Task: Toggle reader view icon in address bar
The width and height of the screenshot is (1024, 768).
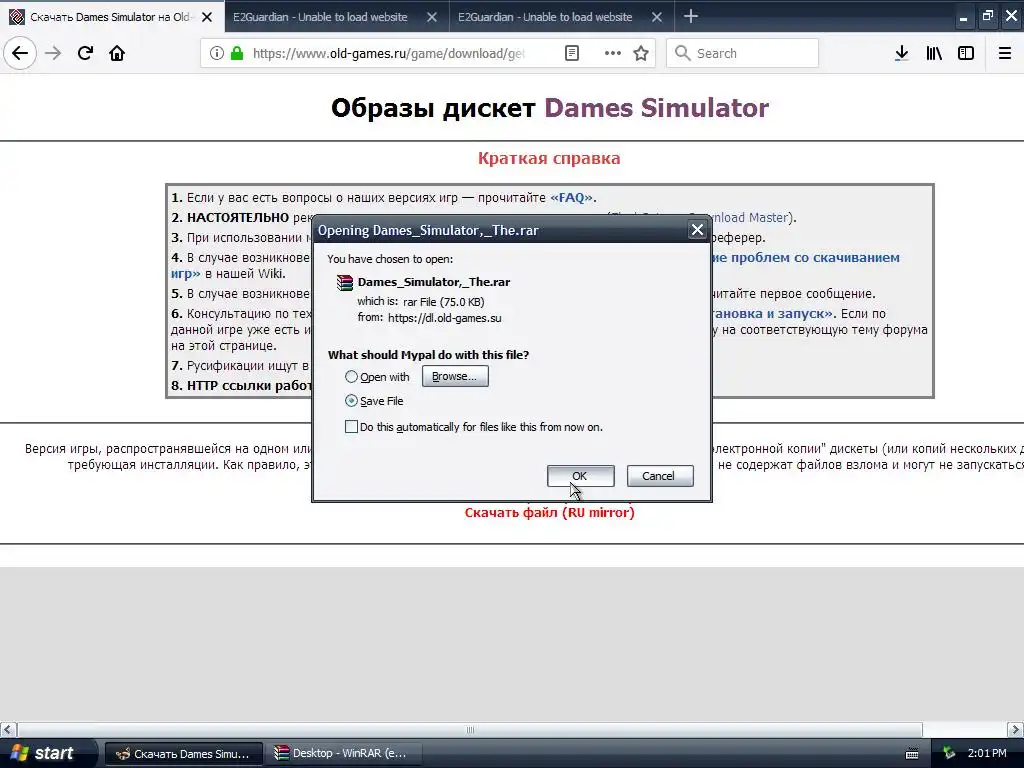Action: pos(571,53)
